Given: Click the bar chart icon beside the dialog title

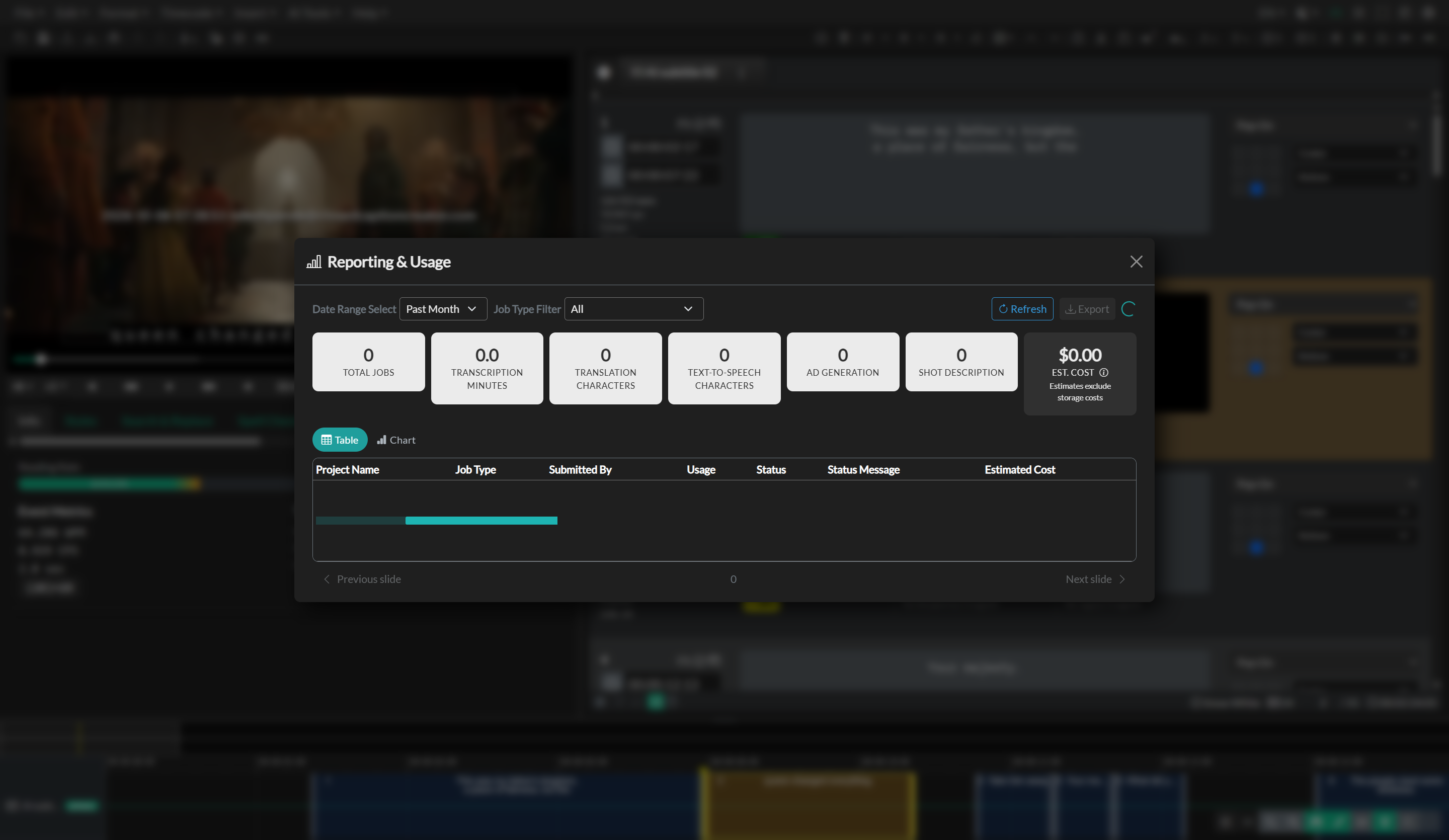Looking at the screenshot, I should (x=313, y=262).
